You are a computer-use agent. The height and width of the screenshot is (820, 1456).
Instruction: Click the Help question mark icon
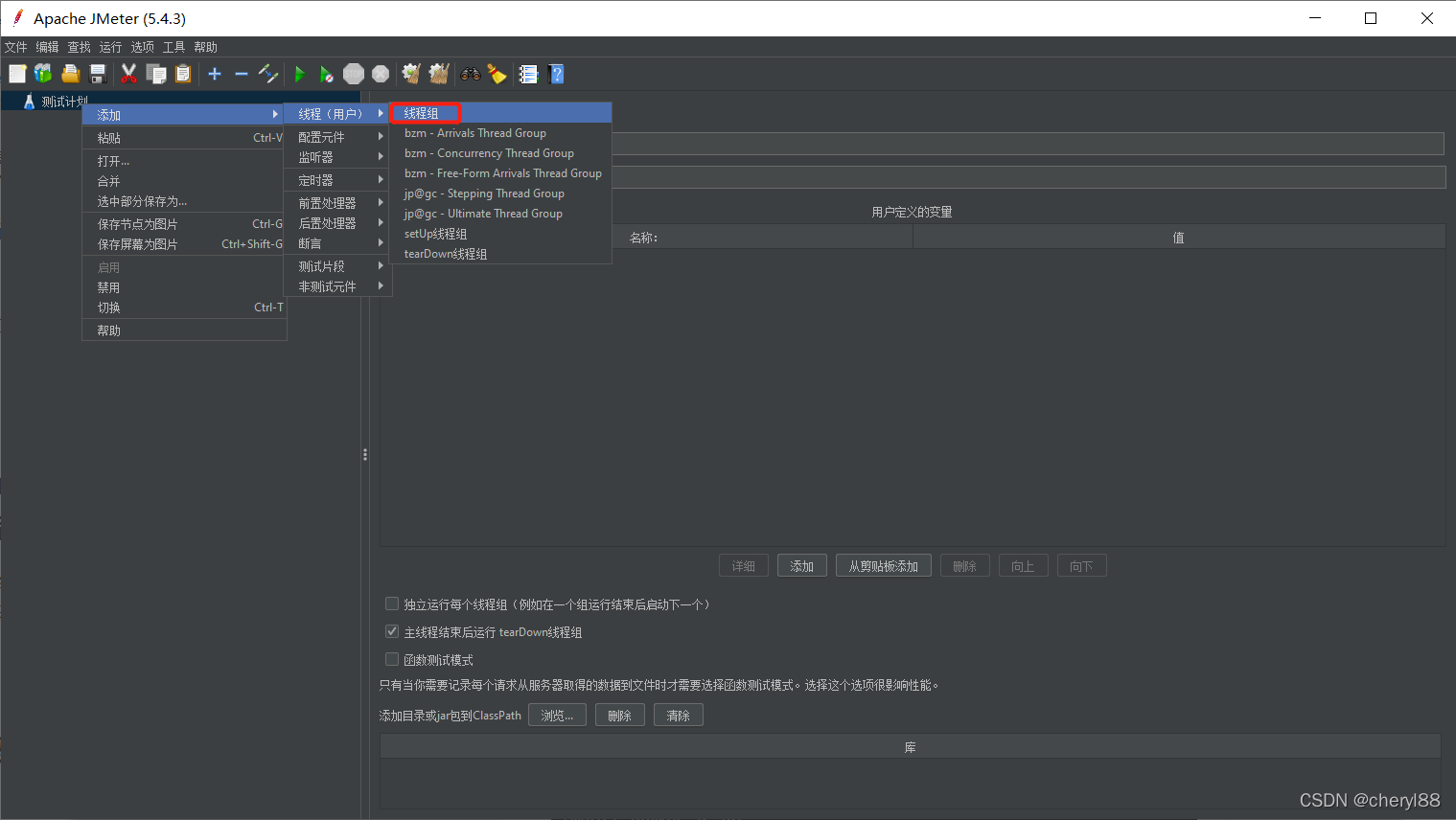click(556, 74)
